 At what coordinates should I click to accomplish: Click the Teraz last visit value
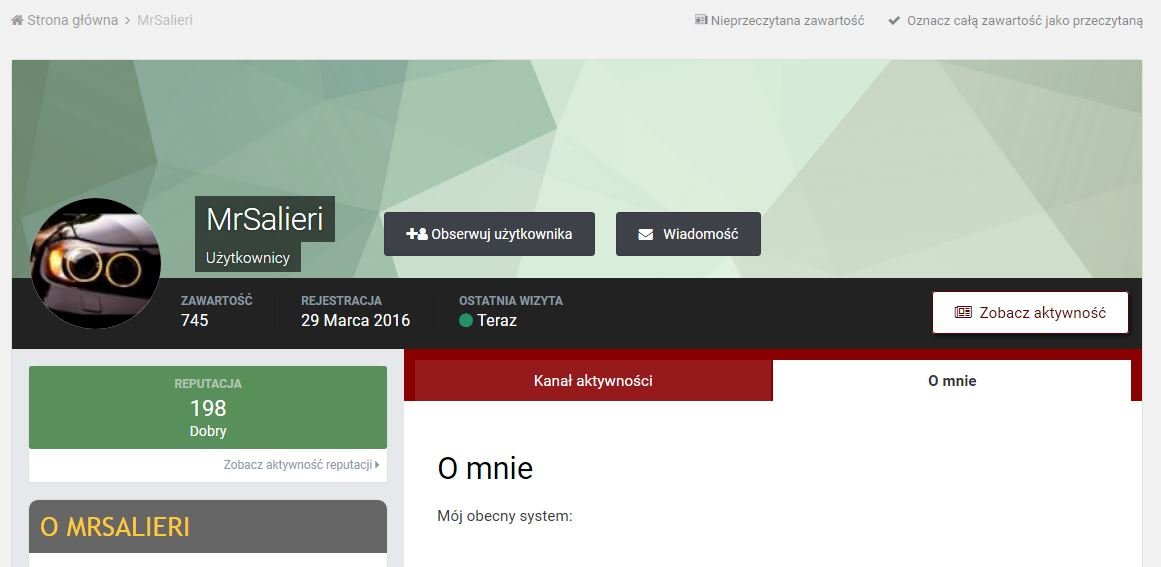(x=497, y=321)
